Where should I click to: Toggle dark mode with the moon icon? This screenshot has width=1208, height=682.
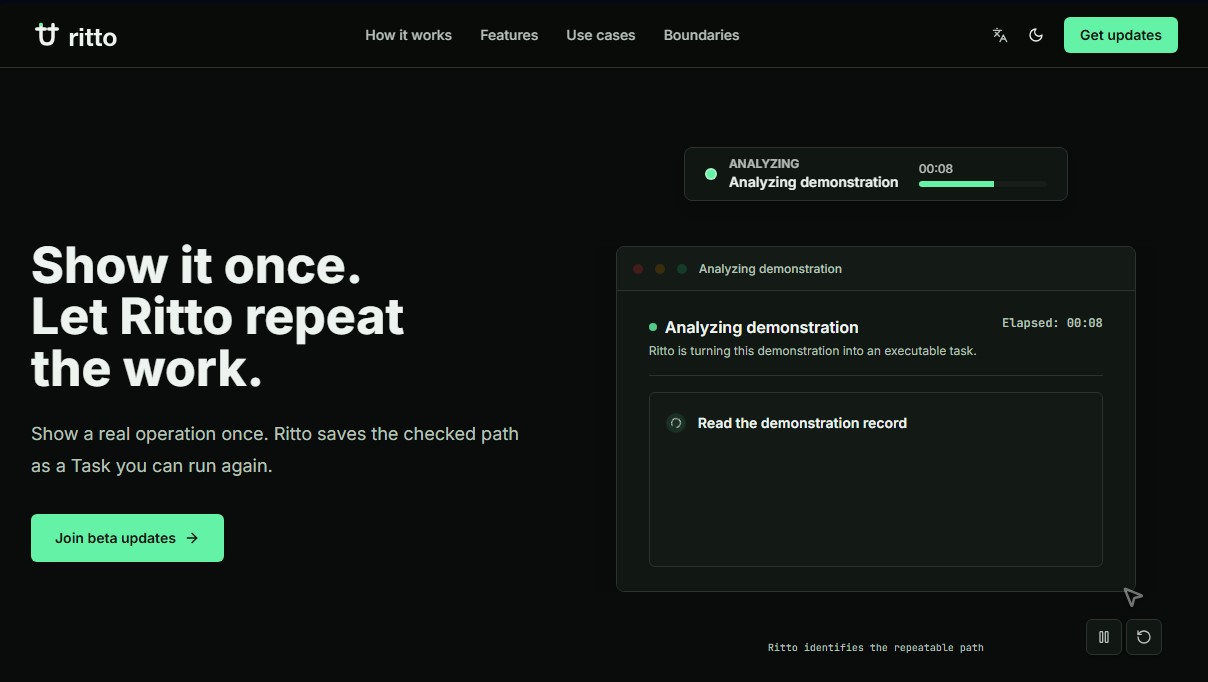(x=1036, y=35)
